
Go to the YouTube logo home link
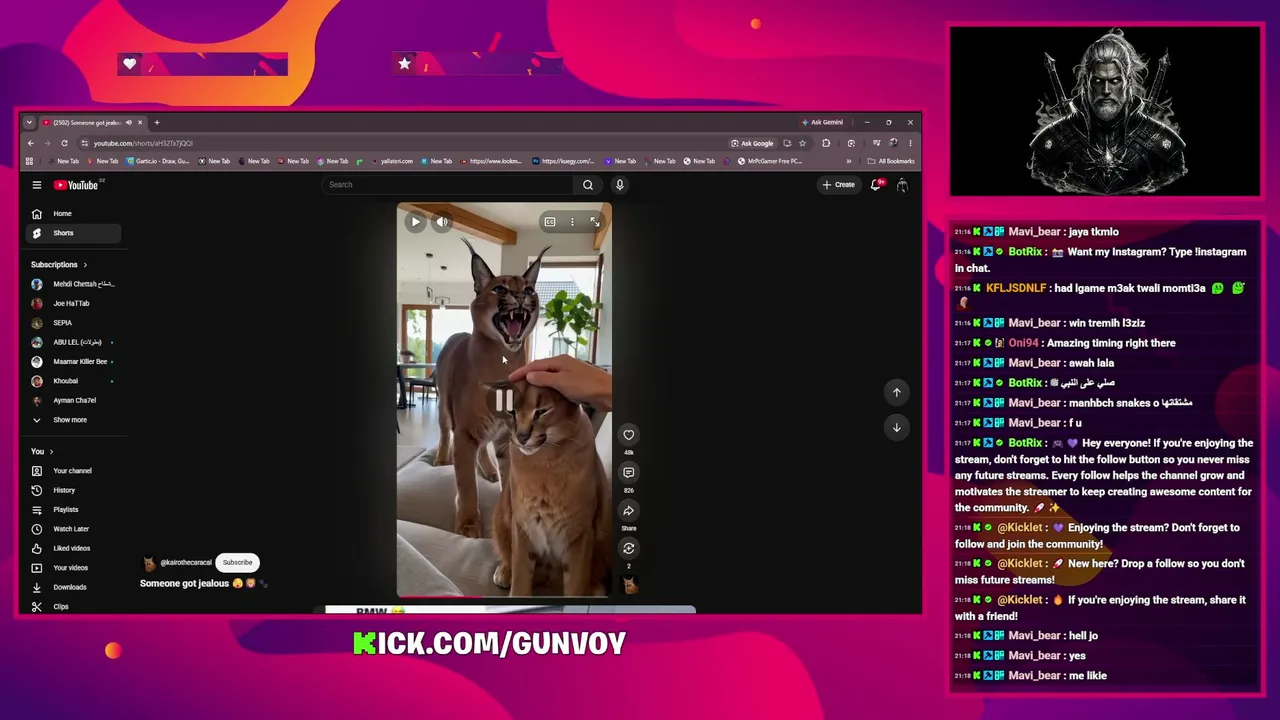(76, 185)
